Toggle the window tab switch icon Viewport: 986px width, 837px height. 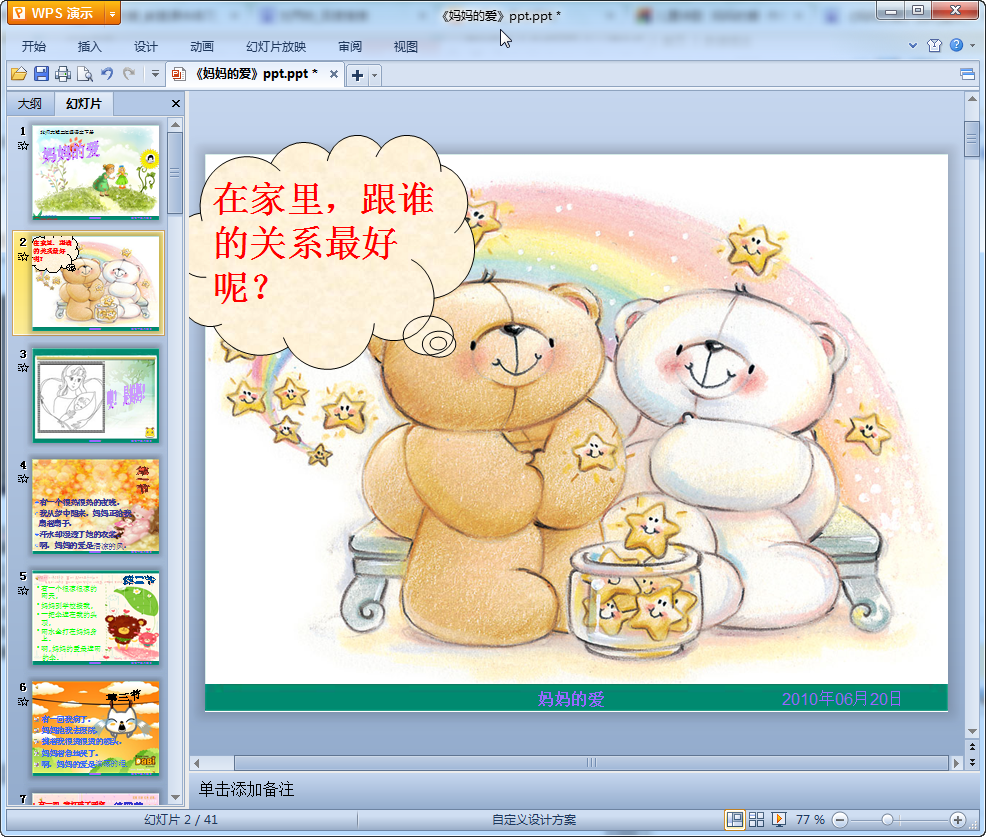coord(967,75)
